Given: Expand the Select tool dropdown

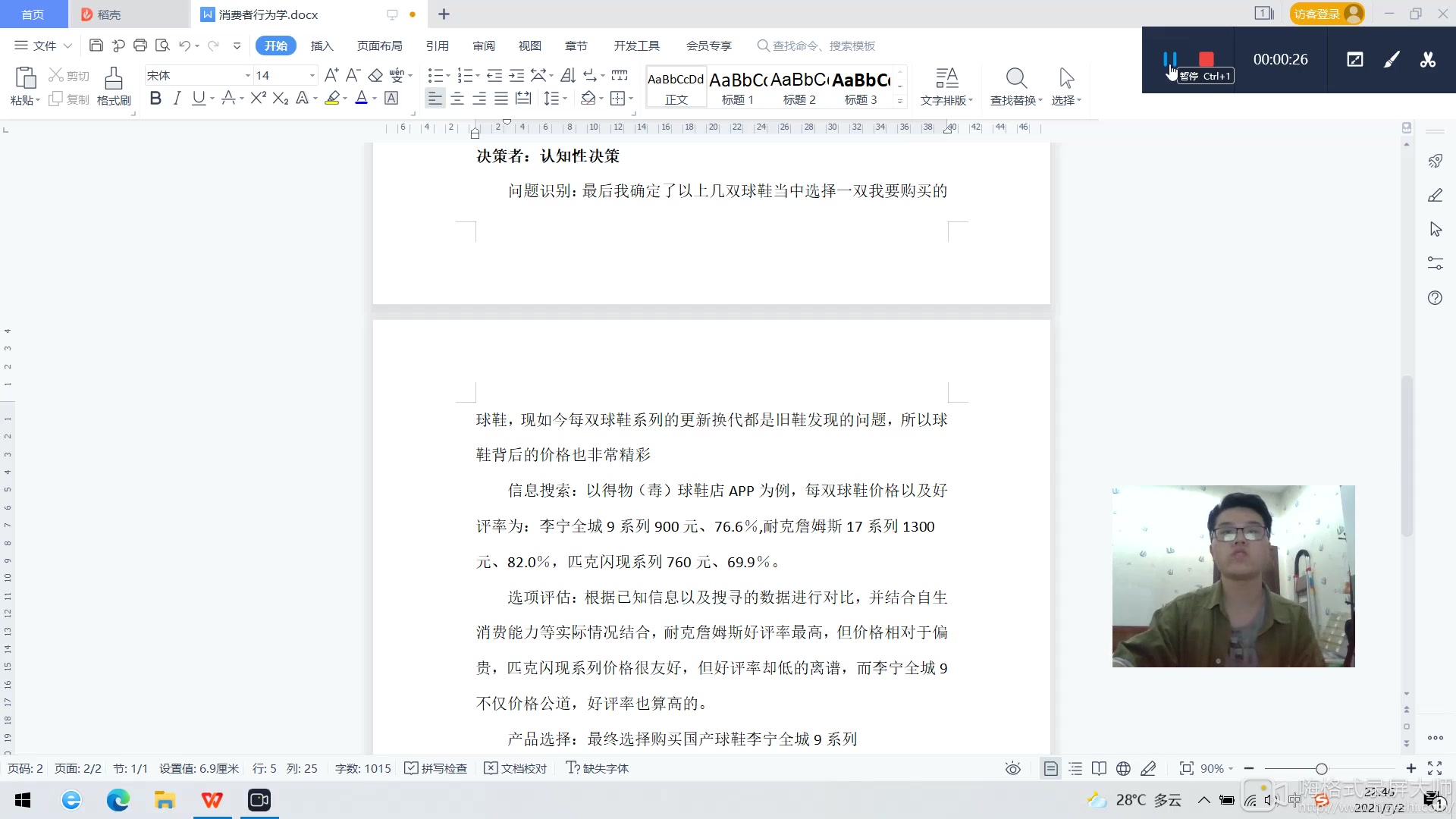Looking at the screenshot, I should click(1066, 100).
